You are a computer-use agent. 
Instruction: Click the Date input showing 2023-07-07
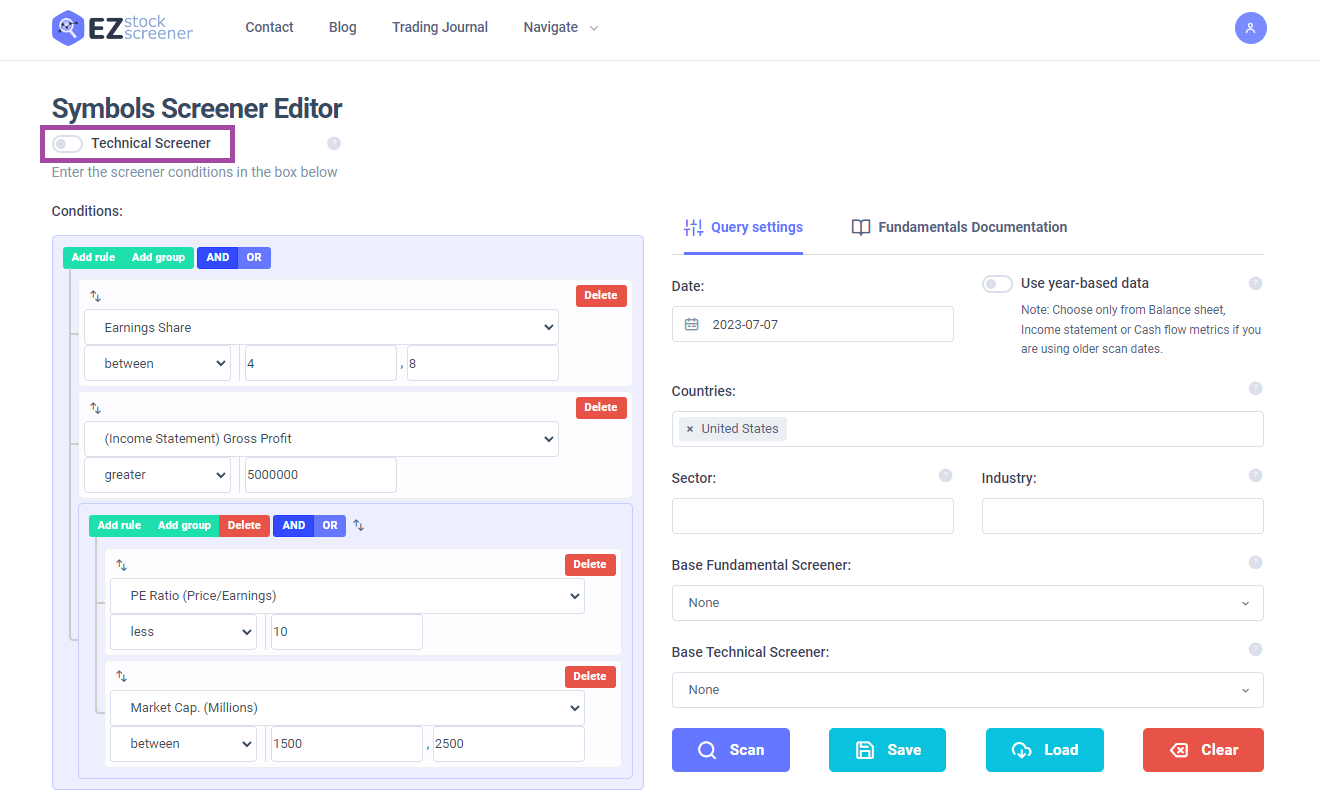[813, 324]
